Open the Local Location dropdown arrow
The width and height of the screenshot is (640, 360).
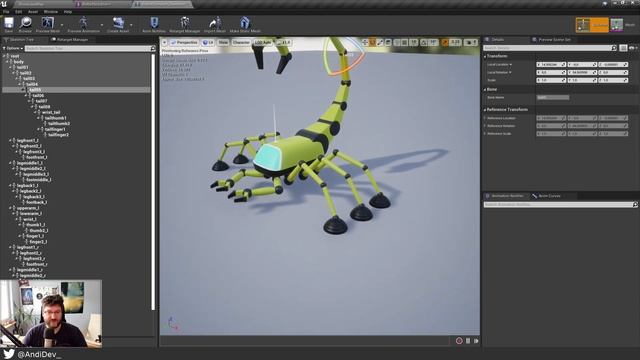click(510, 64)
